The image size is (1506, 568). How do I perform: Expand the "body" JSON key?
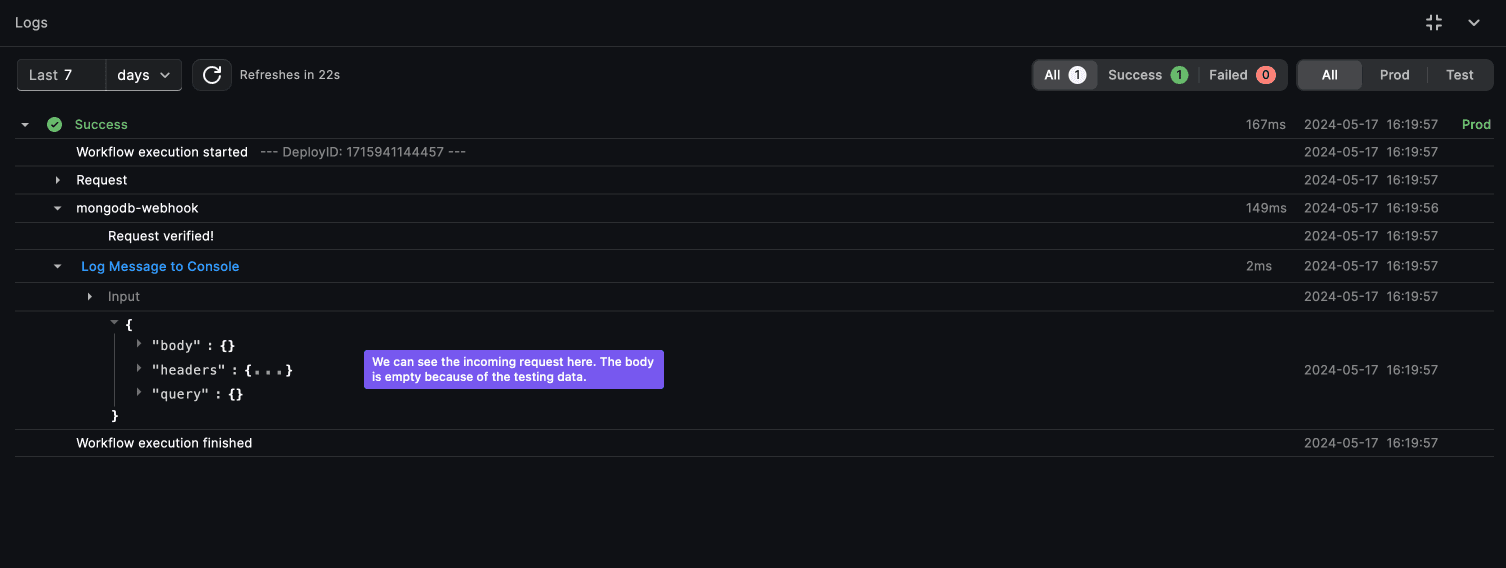click(x=139, y=344)
